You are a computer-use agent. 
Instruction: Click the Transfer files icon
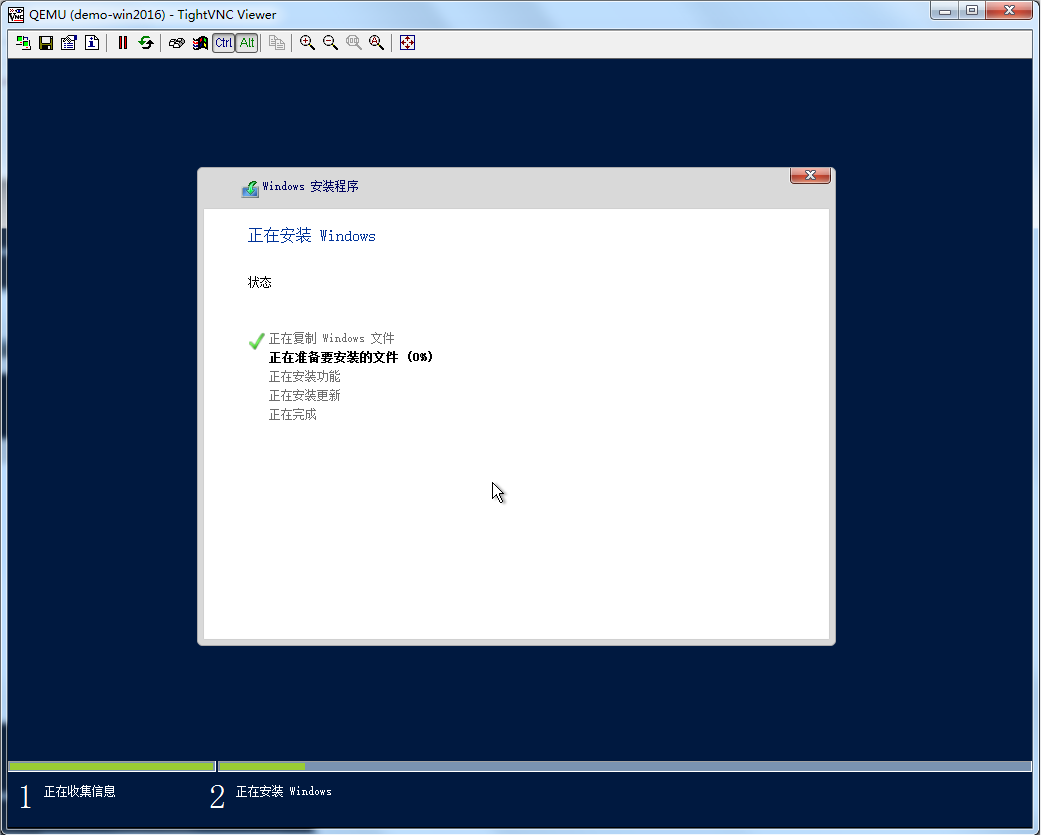click(x=277, y=43)
